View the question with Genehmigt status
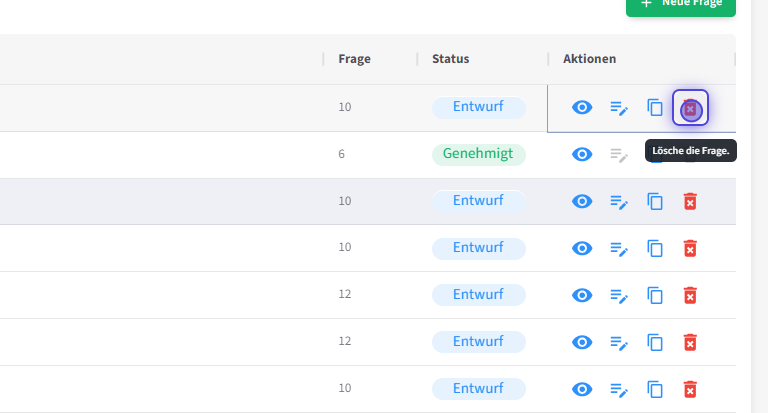The width and height of the screenshot is (768, 413). 582,154
